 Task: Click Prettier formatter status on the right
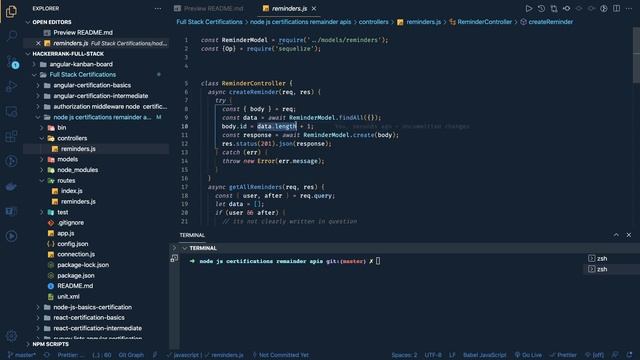tap(563, 355)
